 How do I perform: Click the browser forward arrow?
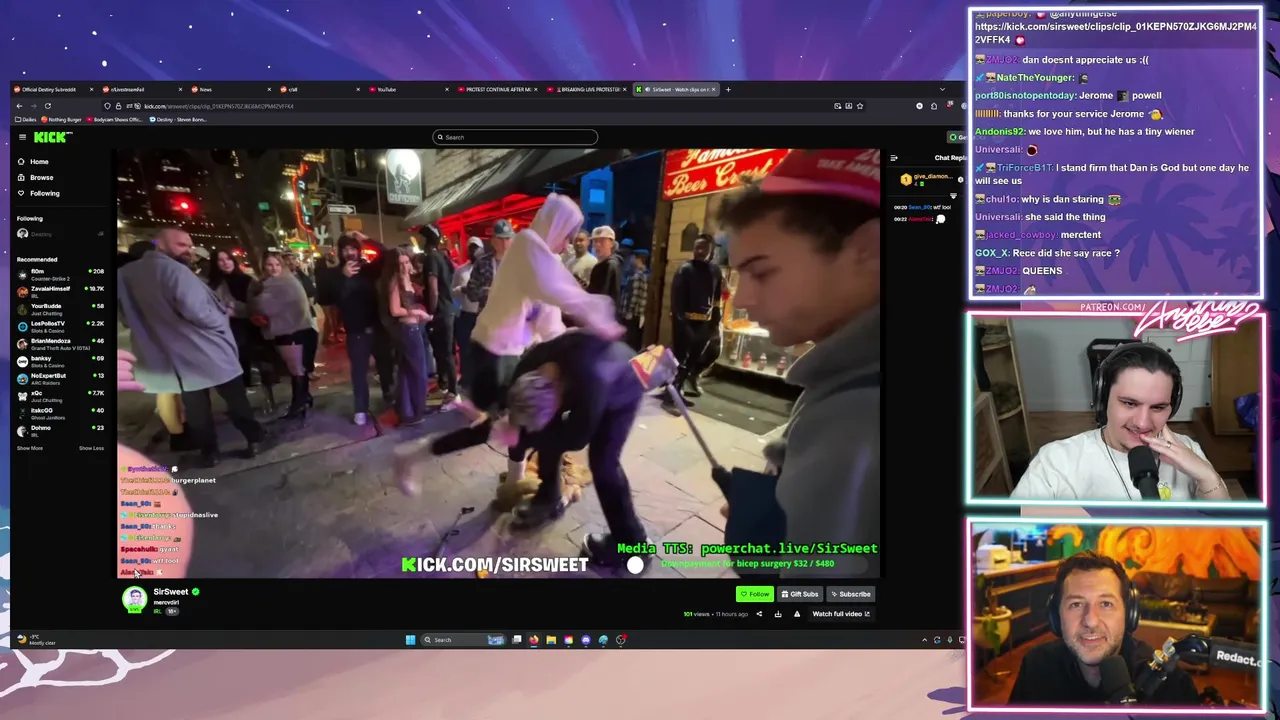coord(33,106)
